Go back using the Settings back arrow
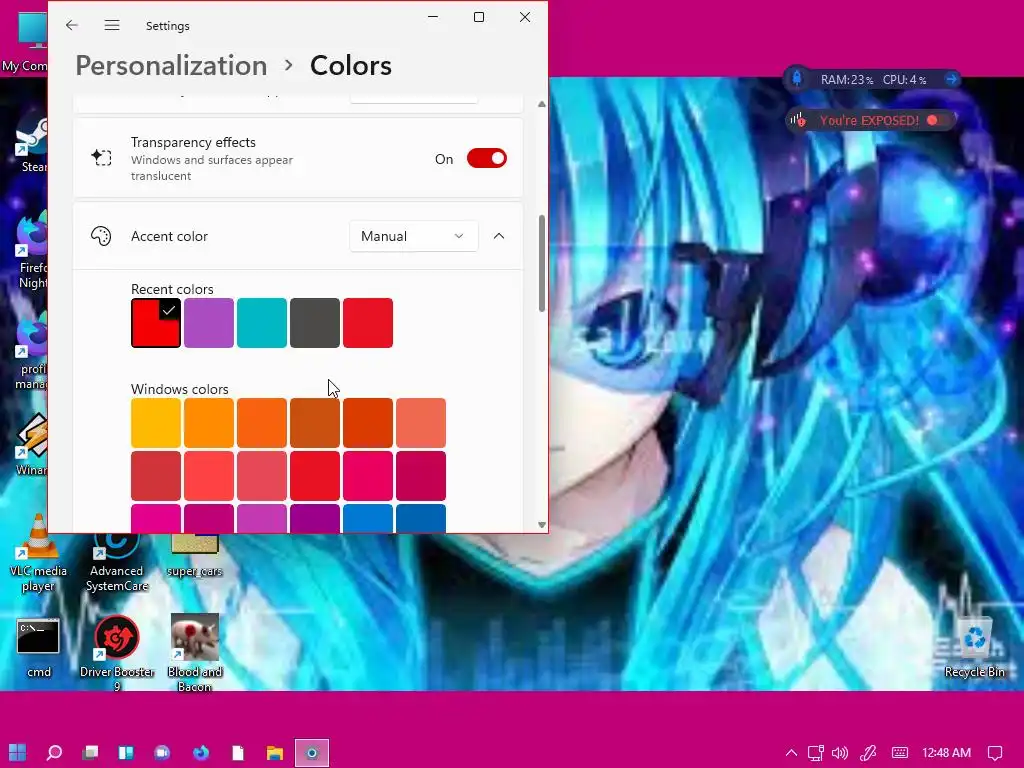Screen dimensions: 1024x768 [72, 25]
